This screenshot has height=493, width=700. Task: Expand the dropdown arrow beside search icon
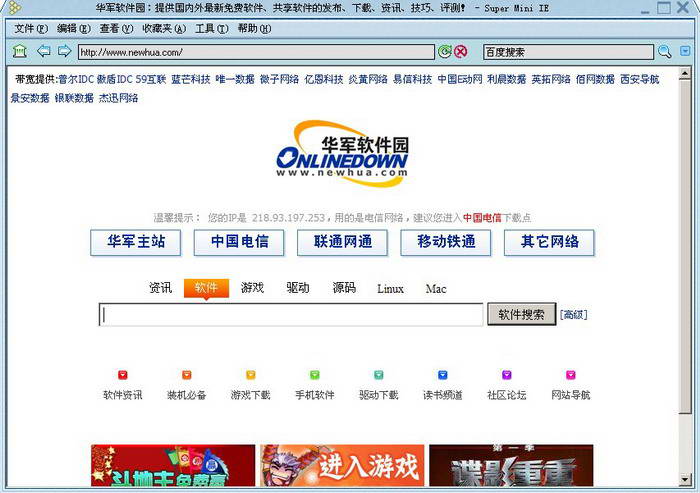click(683, 52)
